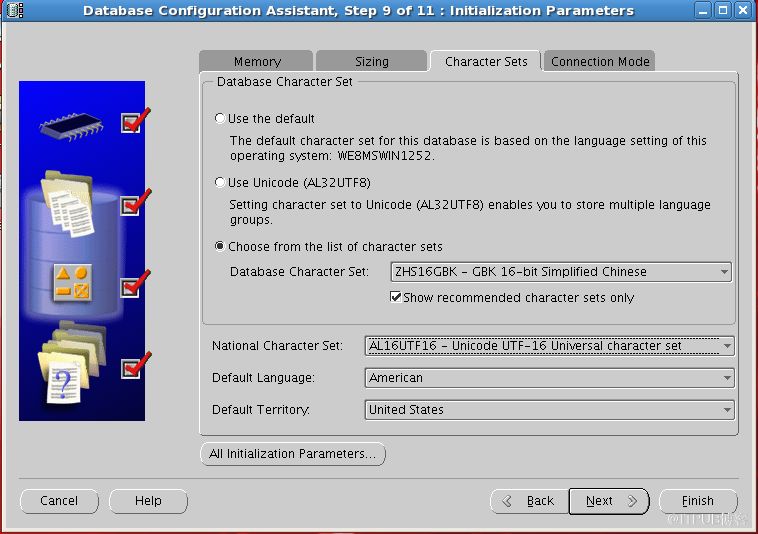Click the checkmark beside question mark folders
Viewport: 758px width, 534px height.
[135, 366]
